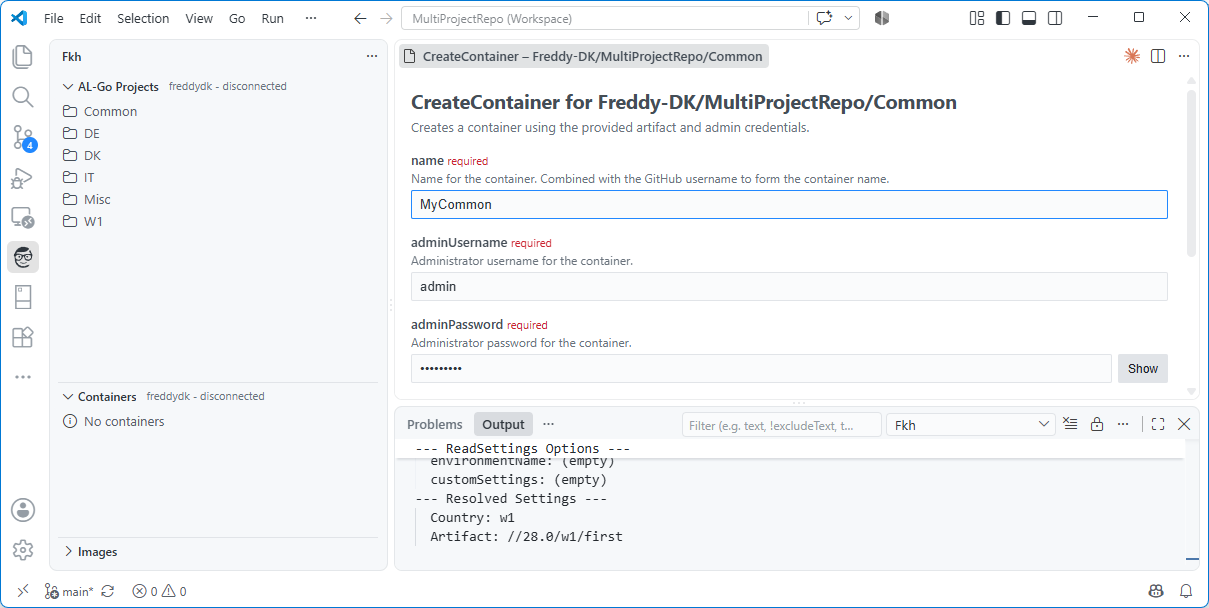The image size is (1209, 608).
Task: Open the Go menu
Action: coord(237,18)
